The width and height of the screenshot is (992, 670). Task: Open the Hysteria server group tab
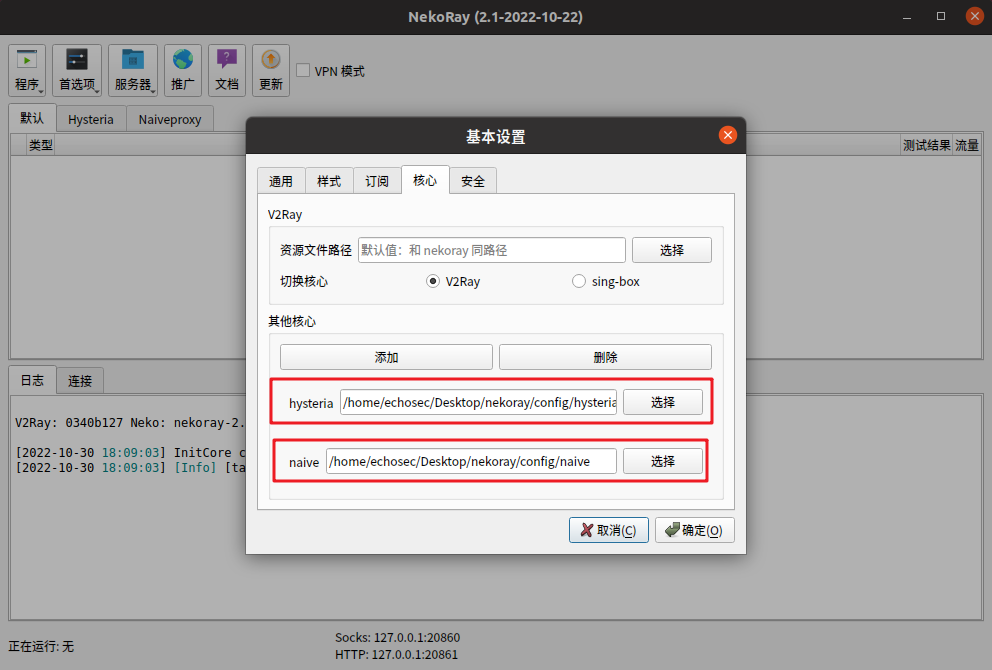90,118
